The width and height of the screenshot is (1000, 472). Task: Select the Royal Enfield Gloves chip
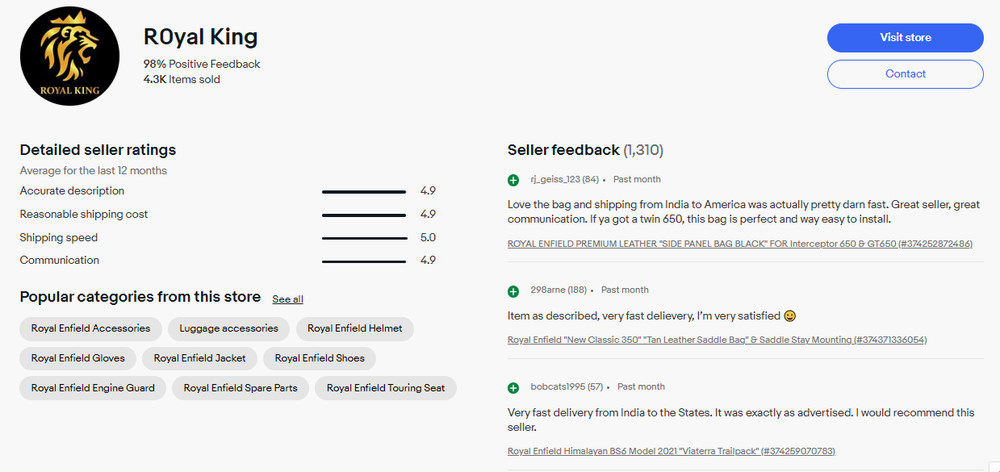(x=78, y=358)
